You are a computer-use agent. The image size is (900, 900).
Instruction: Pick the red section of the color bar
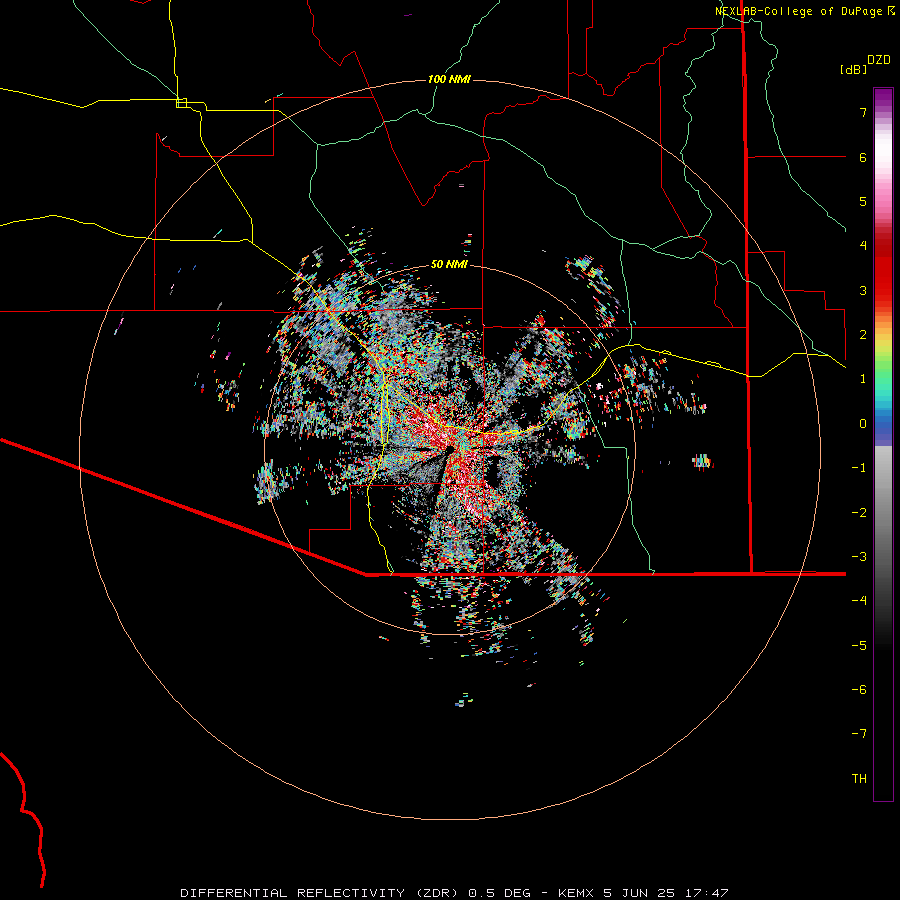click(883, 270)
